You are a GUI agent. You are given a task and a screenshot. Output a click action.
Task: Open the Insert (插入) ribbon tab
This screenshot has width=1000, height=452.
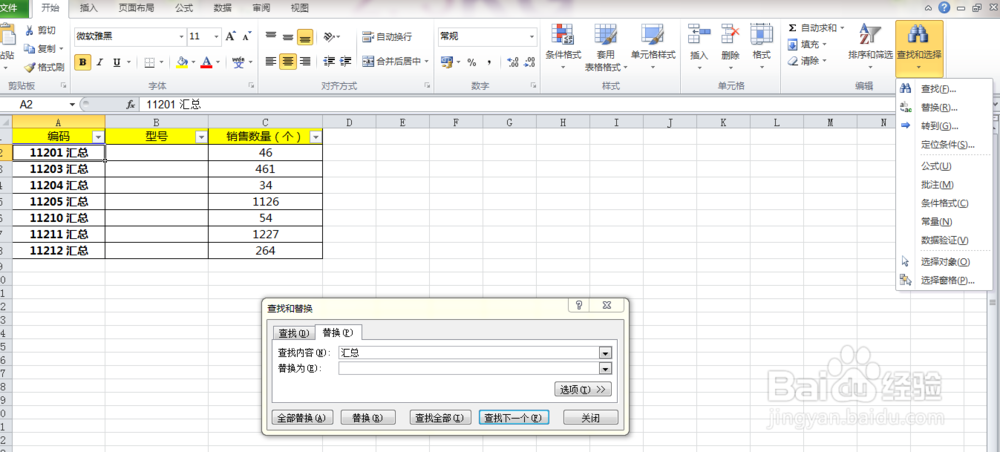pyautogui.click(x=89, y=8)
